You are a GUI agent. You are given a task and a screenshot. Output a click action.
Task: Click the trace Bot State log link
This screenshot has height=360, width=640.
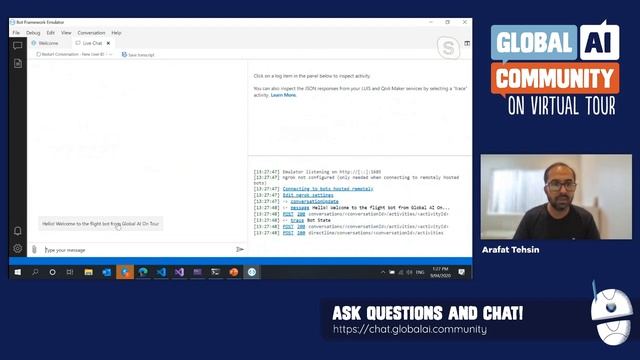pos(297,220)
